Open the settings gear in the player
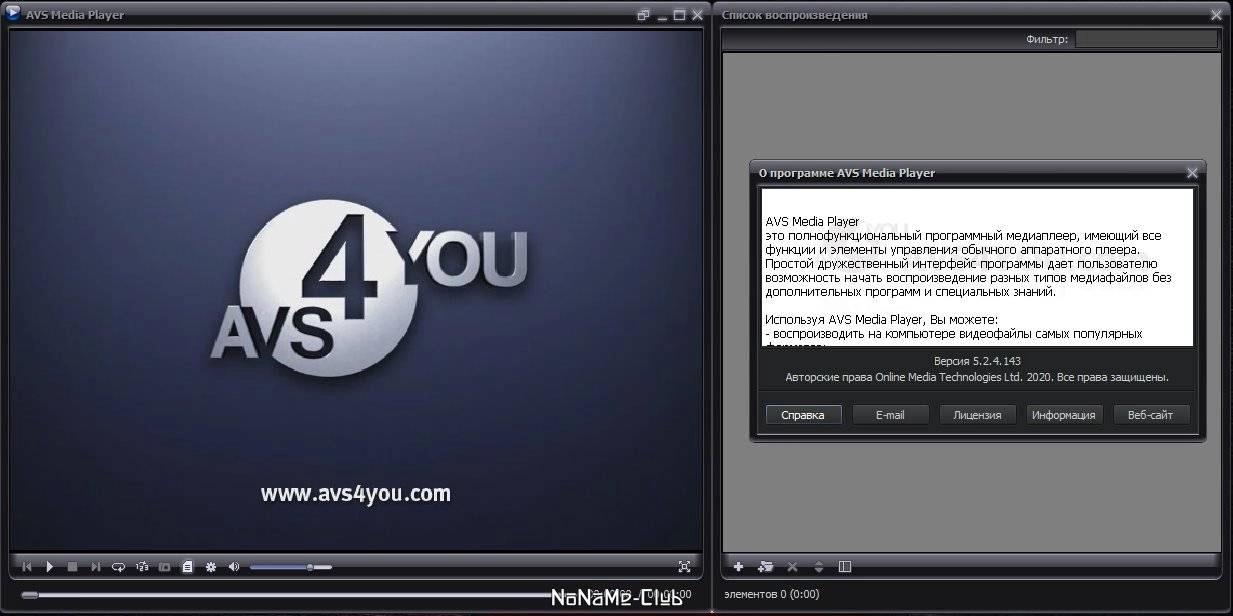This screenshot has height=616, width=1233. click(x=211, y=567)
